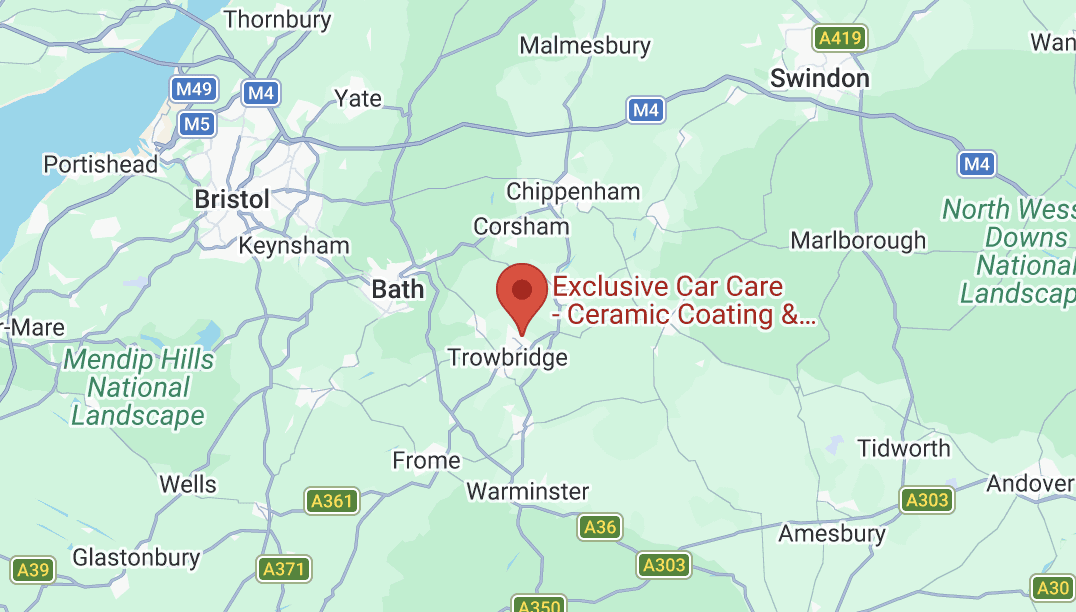Select the Chippenham town label
The image size is (1076, 612).
[573, 192]
